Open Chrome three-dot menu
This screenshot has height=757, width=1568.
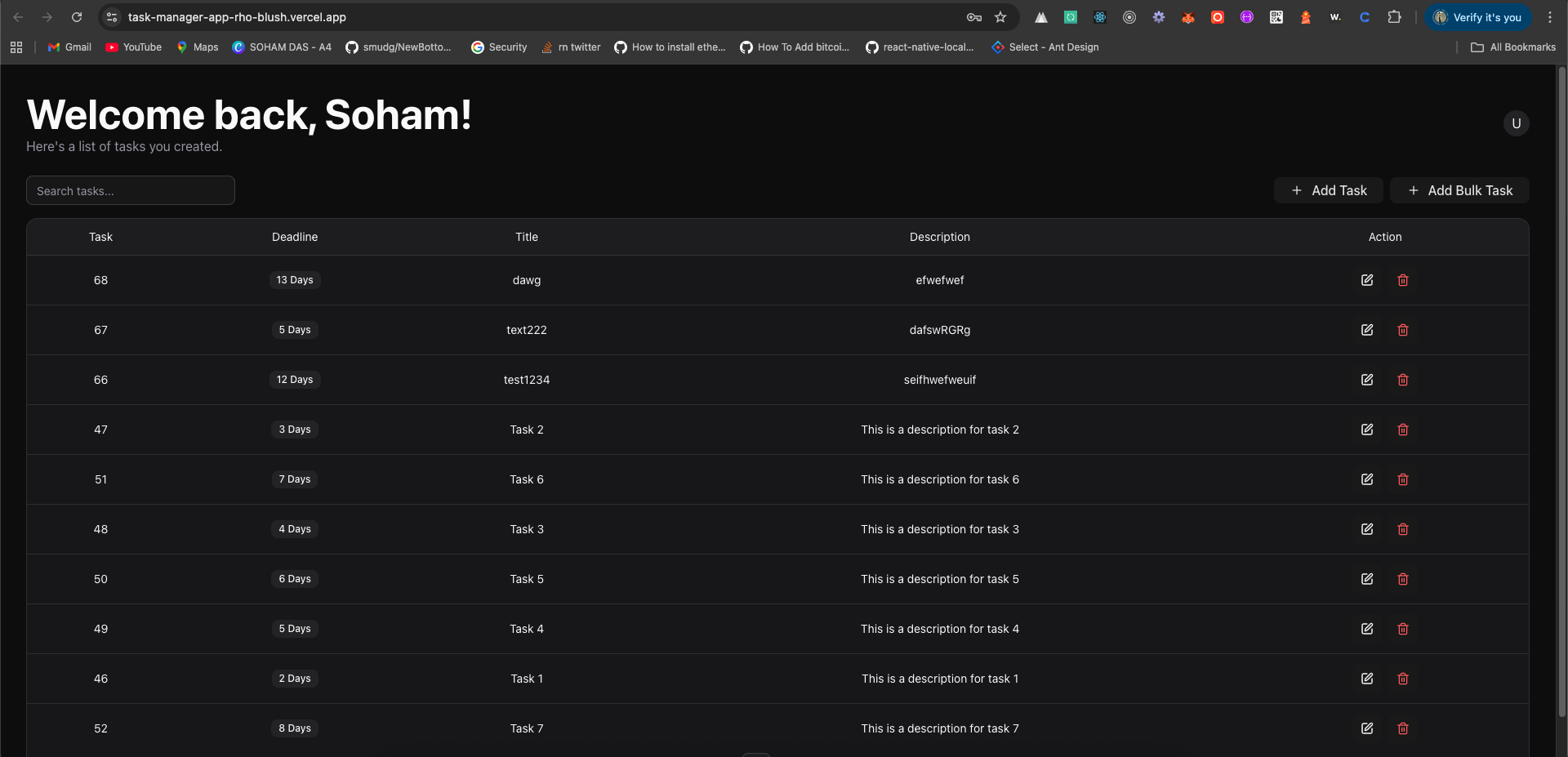click(1550, 17)
